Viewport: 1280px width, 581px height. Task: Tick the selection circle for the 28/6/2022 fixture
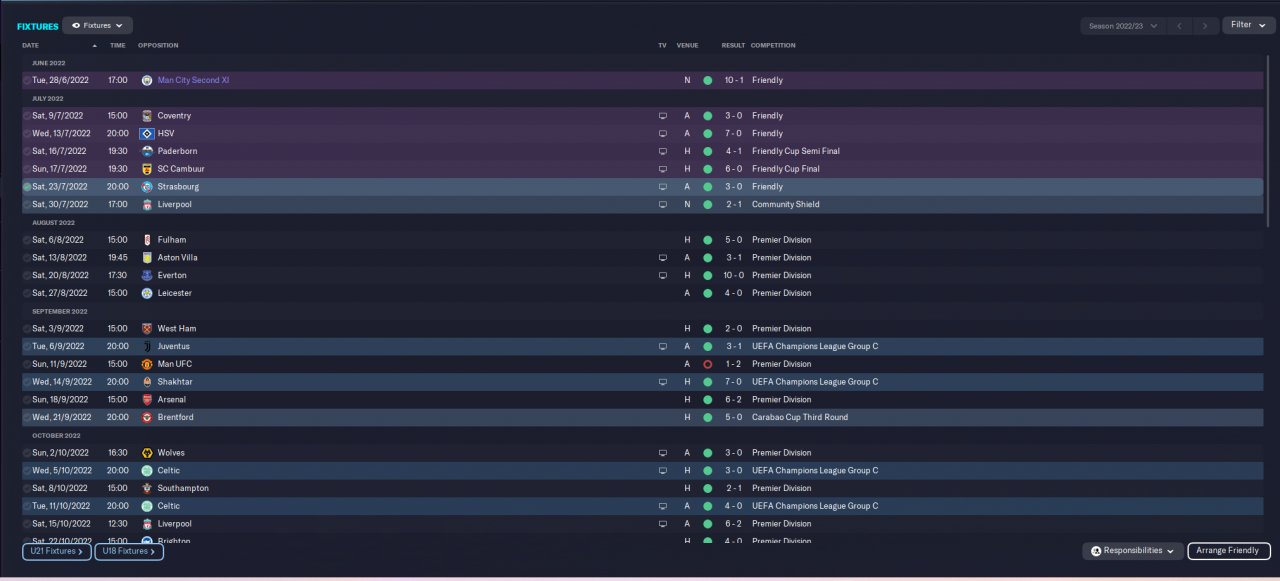pos(27,80)
